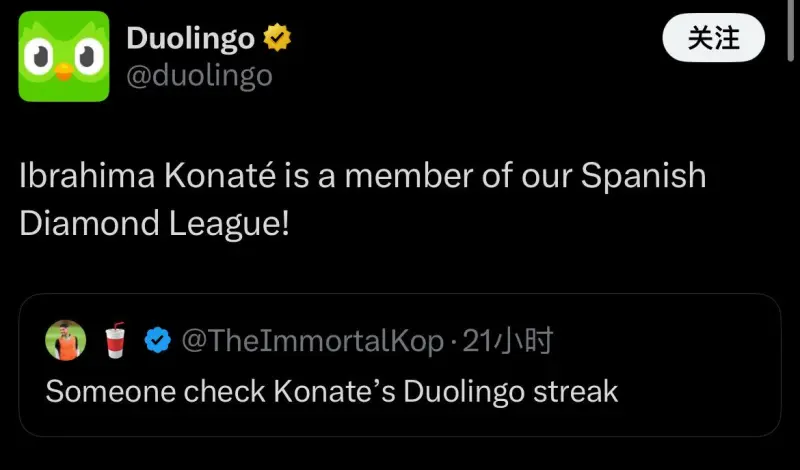Visit the @TheImmortalKop profile handle

click(x=310, y=342)
